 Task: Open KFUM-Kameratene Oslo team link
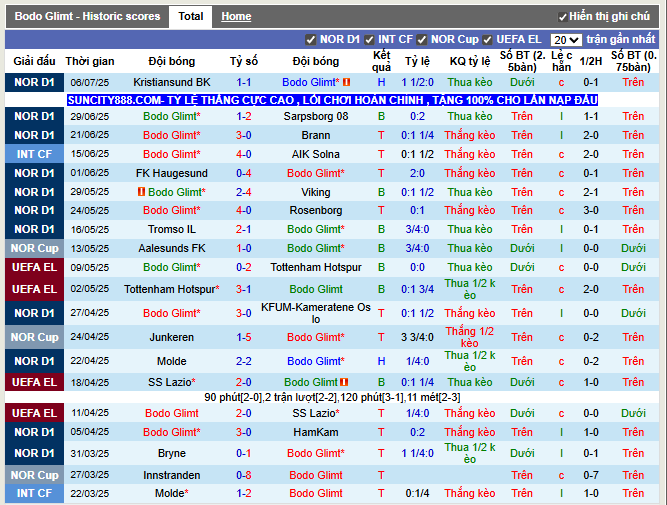[316, 313]
